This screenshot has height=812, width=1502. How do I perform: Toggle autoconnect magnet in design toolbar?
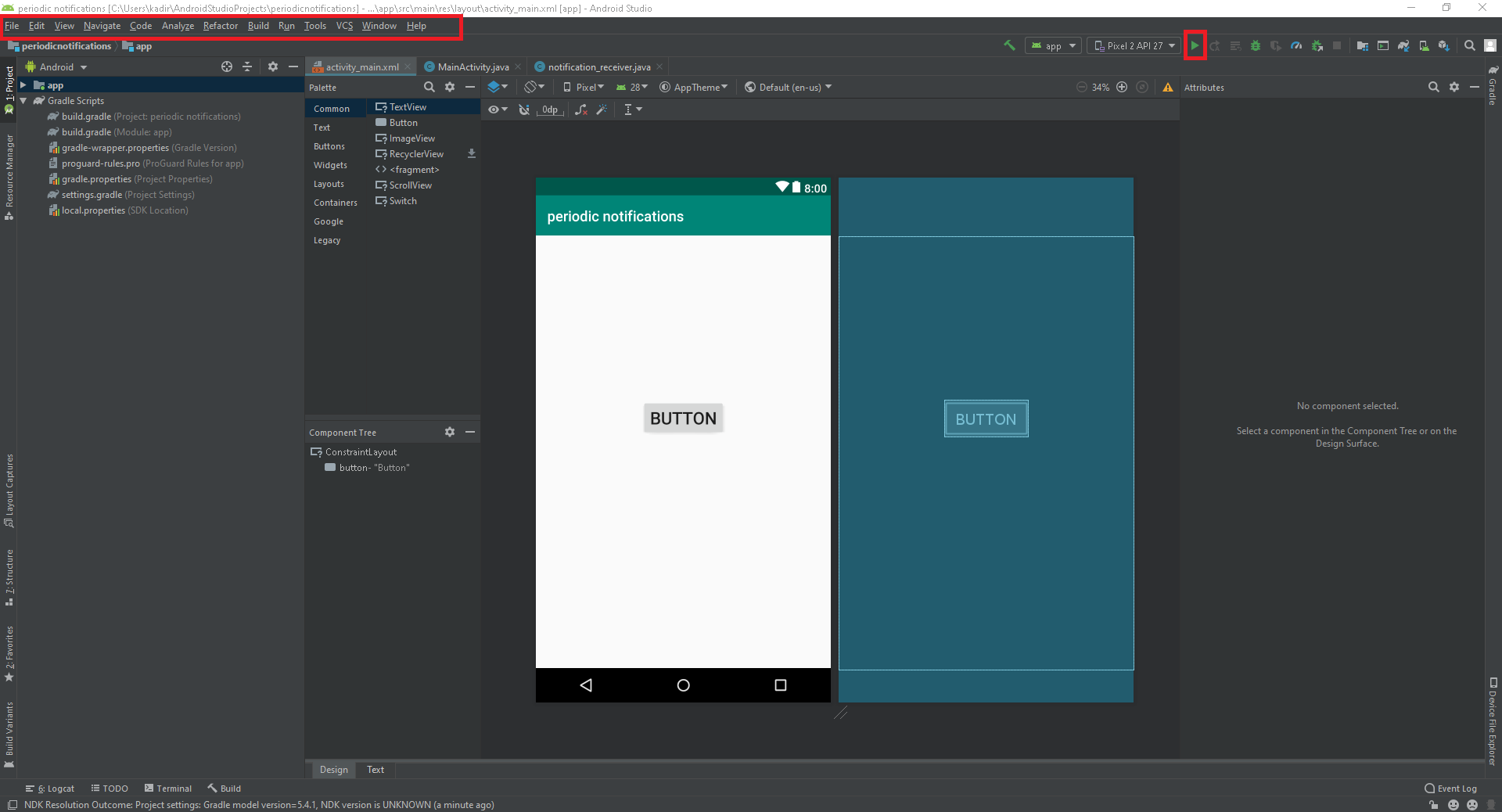[x=524, y=110]
